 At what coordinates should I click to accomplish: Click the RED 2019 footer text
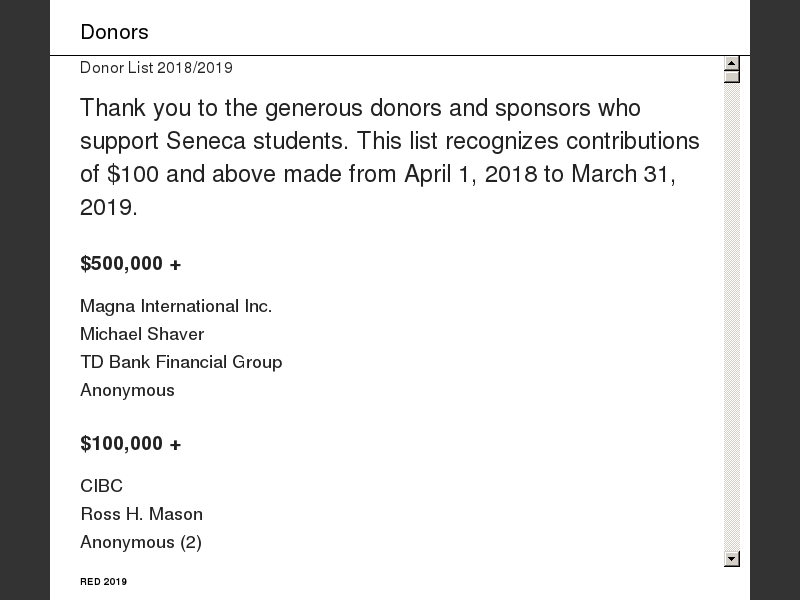[x=103, y=582]
